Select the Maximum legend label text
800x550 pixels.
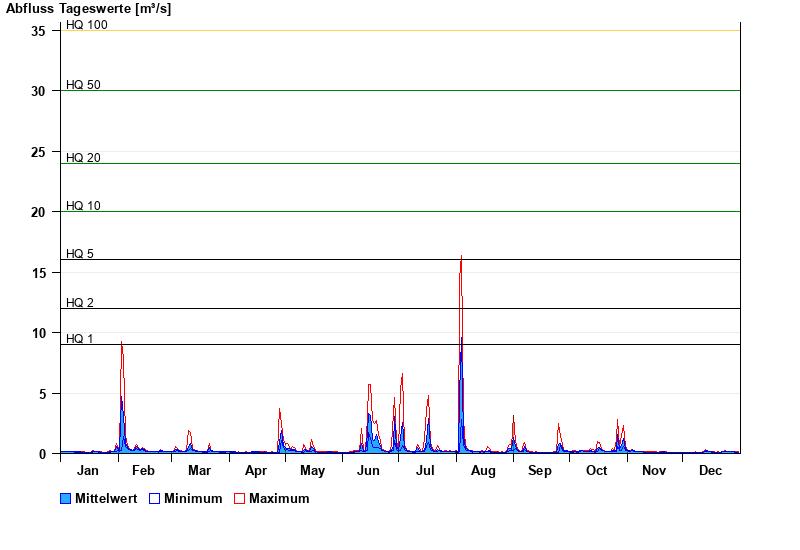point(279,498)
